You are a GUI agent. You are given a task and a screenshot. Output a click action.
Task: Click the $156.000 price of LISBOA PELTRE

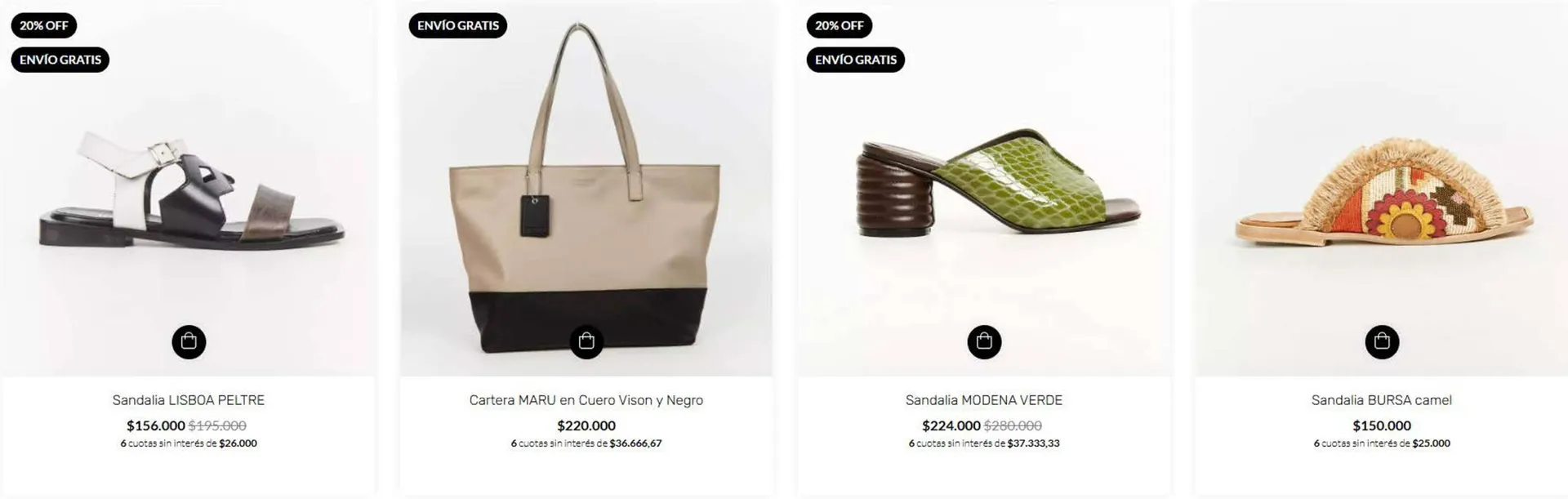tap(156, 425)
